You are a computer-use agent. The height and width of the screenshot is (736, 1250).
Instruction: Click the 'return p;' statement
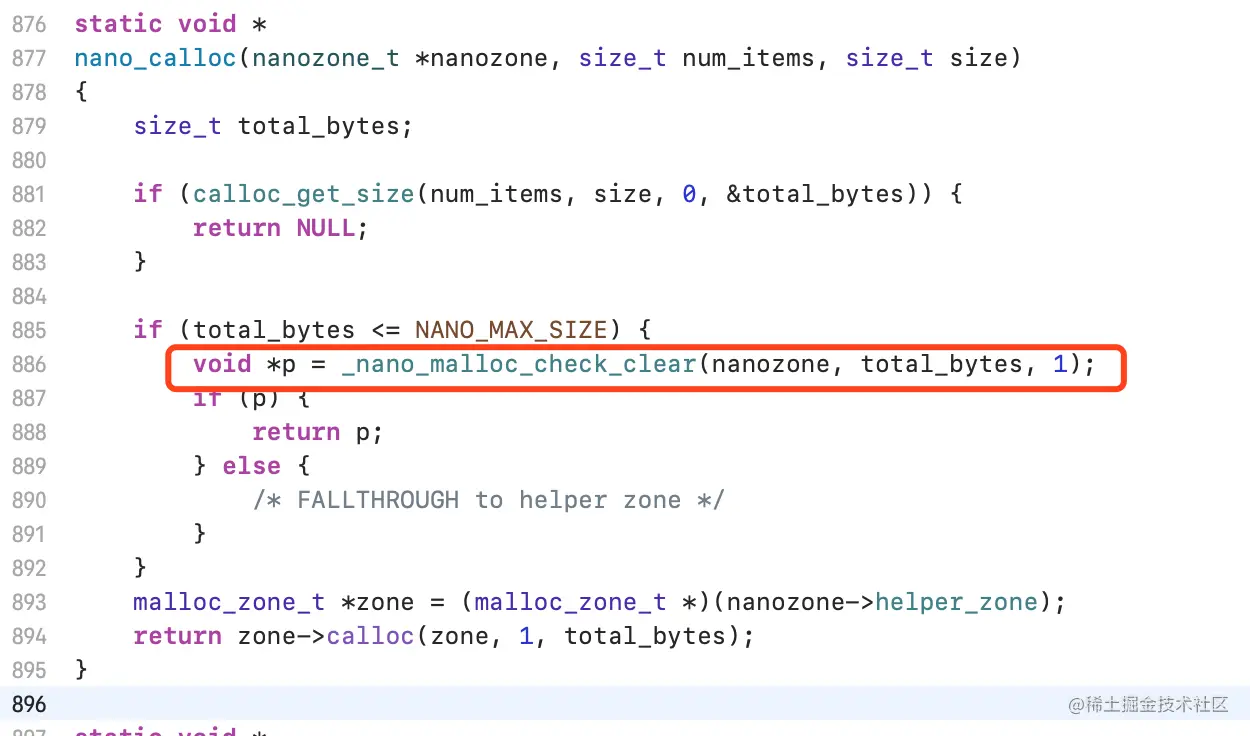(318, 432)
